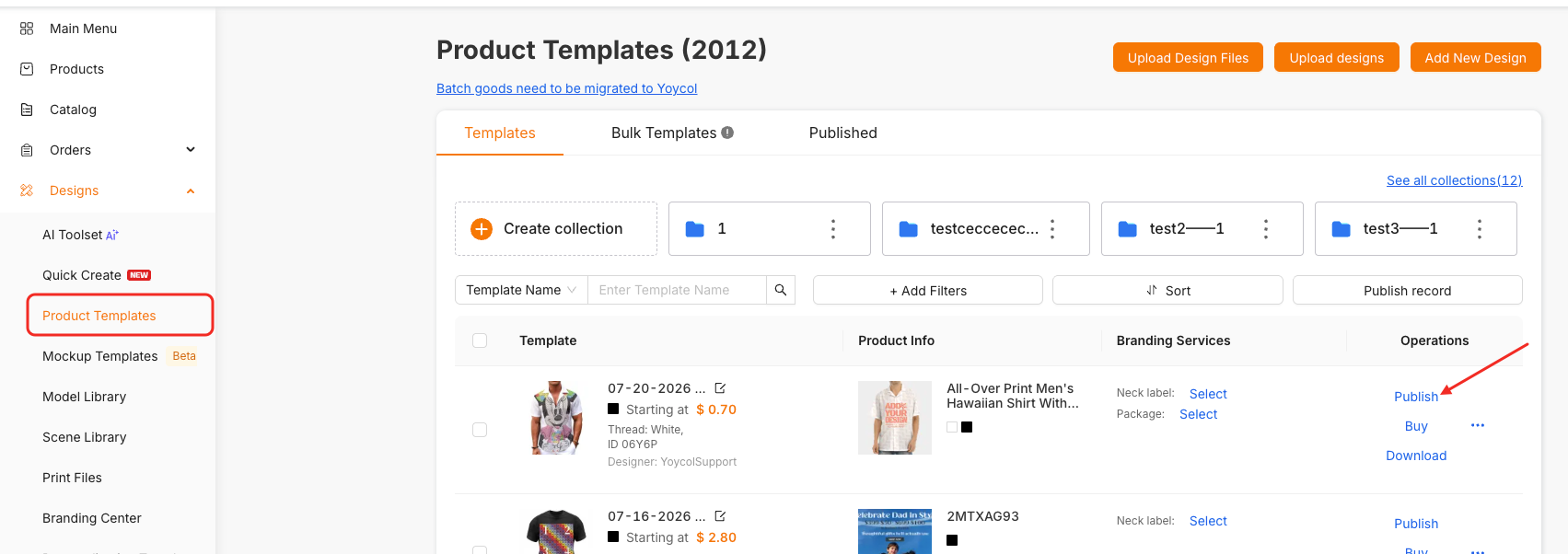Click the Enter Template Name search field

click(677, 290)
